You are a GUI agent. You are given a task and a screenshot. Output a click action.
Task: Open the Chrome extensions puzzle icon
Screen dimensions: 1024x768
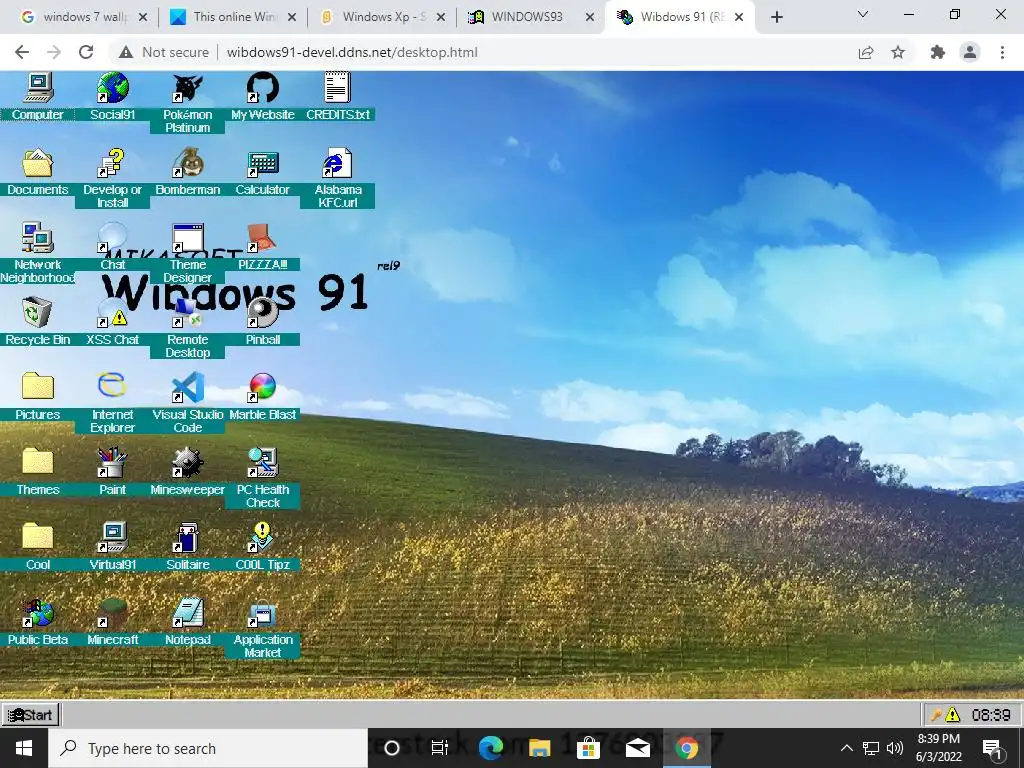coord(938,52)
